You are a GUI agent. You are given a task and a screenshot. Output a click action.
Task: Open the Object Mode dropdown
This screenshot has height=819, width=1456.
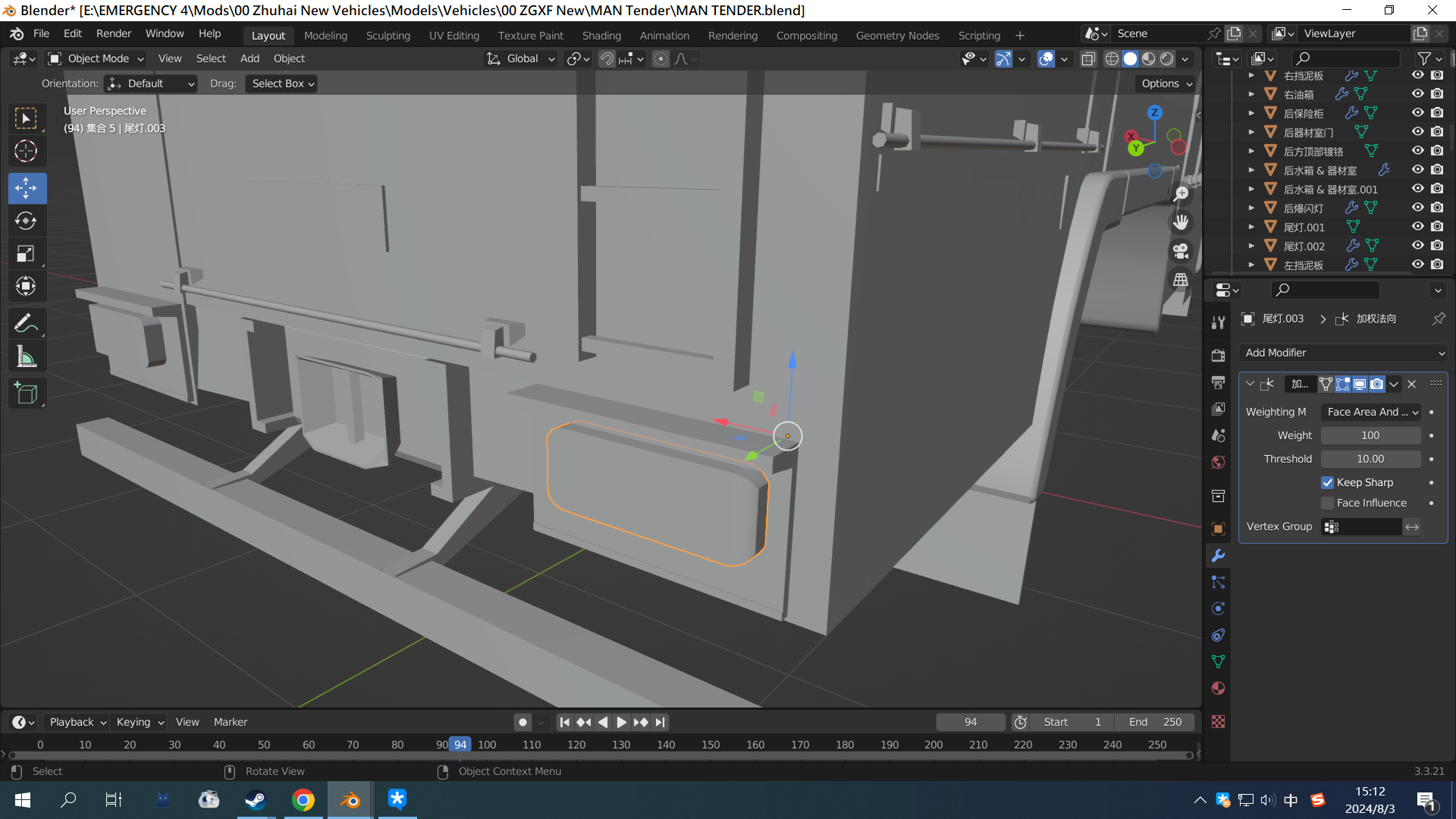pyautogui.click(x=96, y=58)
